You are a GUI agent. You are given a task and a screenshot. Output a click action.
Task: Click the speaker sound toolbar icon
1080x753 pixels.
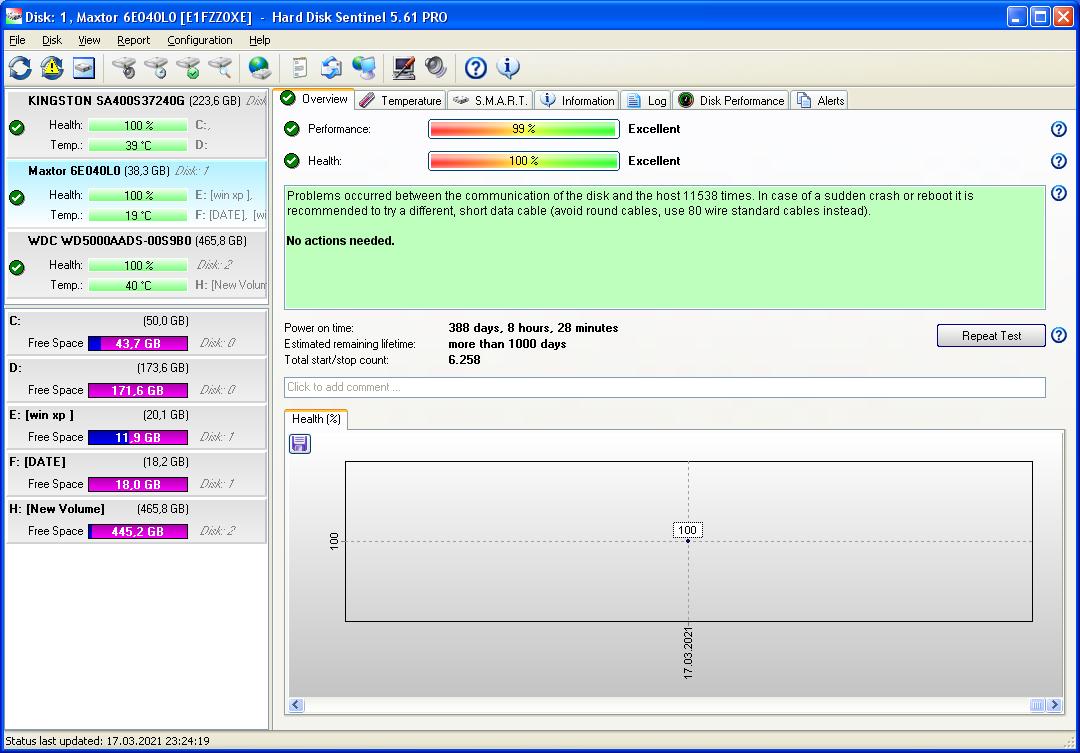click(435, 68)
